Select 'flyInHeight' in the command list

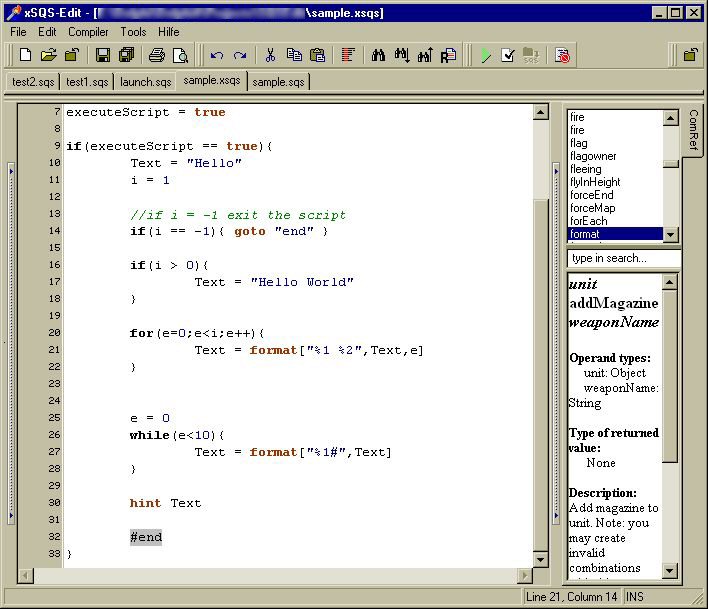[x=615, y=182]
